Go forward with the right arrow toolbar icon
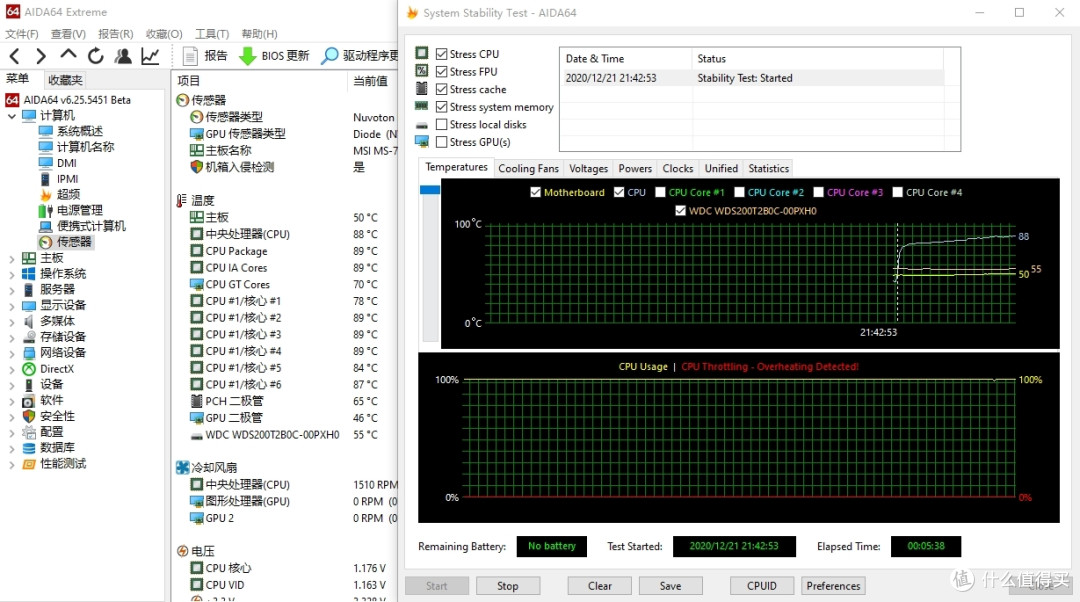This screenshot has height=602, width=1080. click(41, 56)
